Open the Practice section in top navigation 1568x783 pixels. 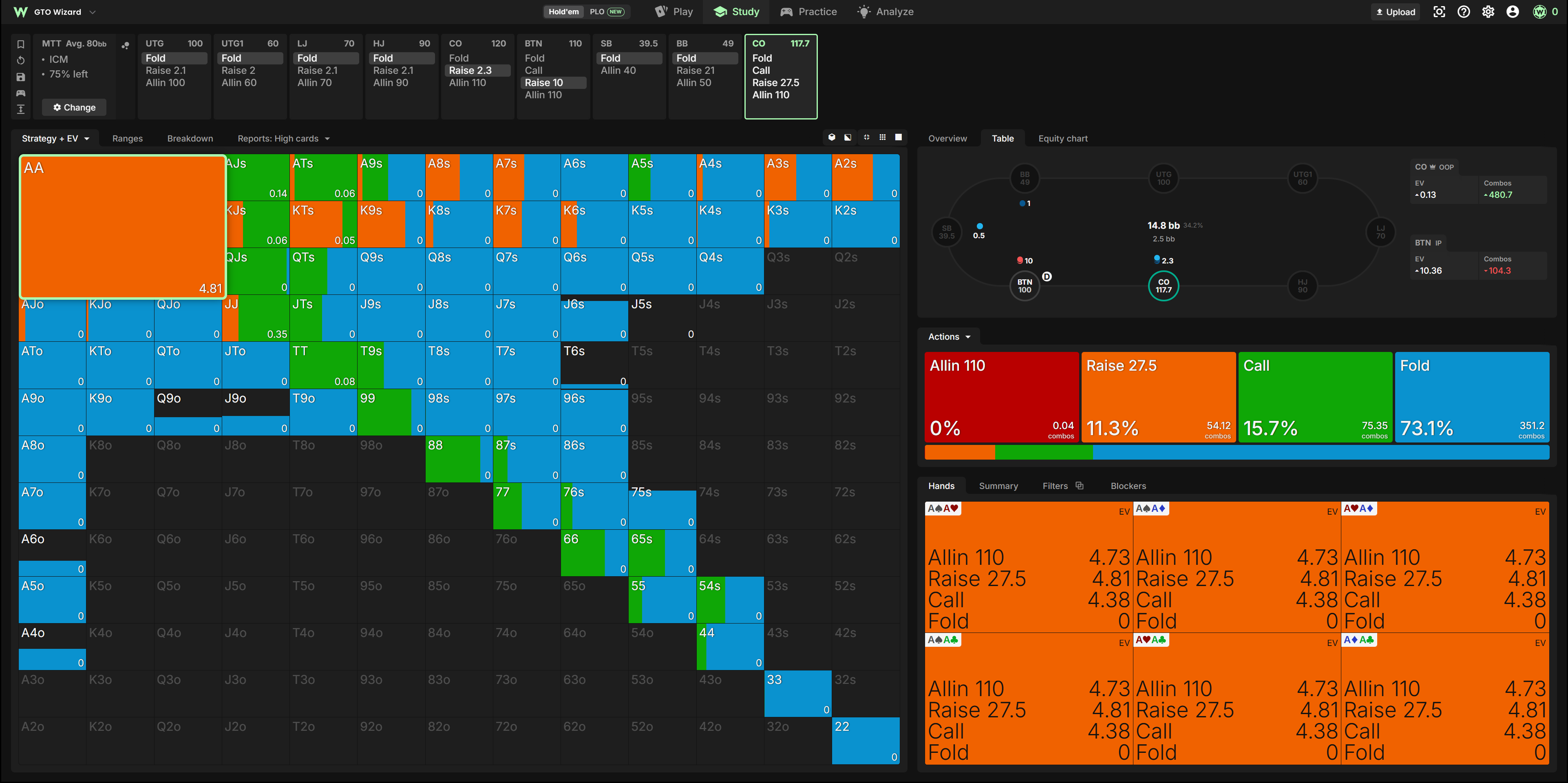coord(809,11)
